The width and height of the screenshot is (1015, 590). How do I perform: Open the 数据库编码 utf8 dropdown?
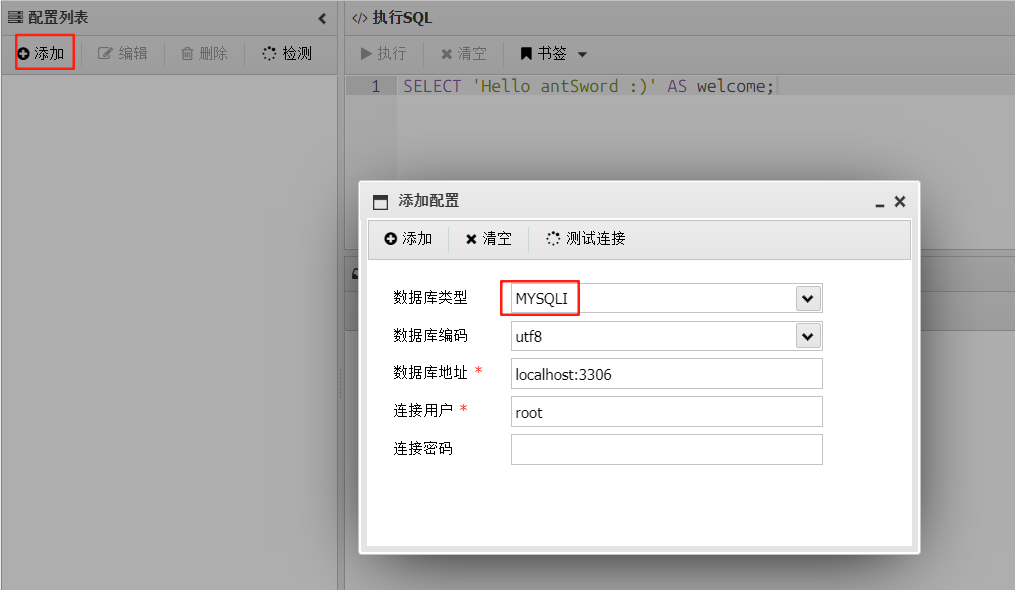pyautogui.click(x=808, y=336)
